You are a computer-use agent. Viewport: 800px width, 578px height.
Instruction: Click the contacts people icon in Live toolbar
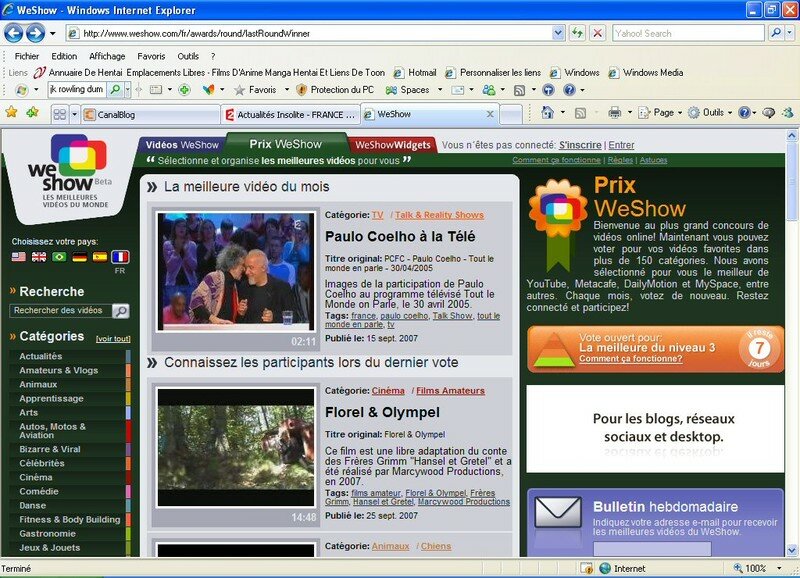[489, 90]
